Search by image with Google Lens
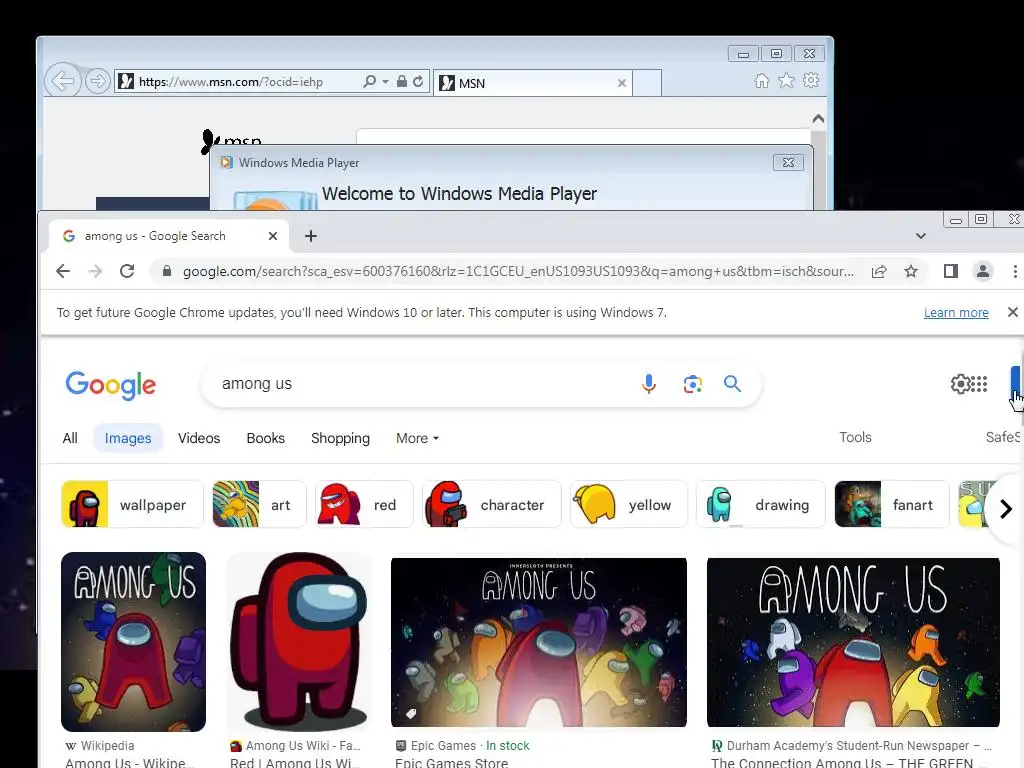Image resolution: width=1024 pixels, height=768 pixels. [692, 383]
